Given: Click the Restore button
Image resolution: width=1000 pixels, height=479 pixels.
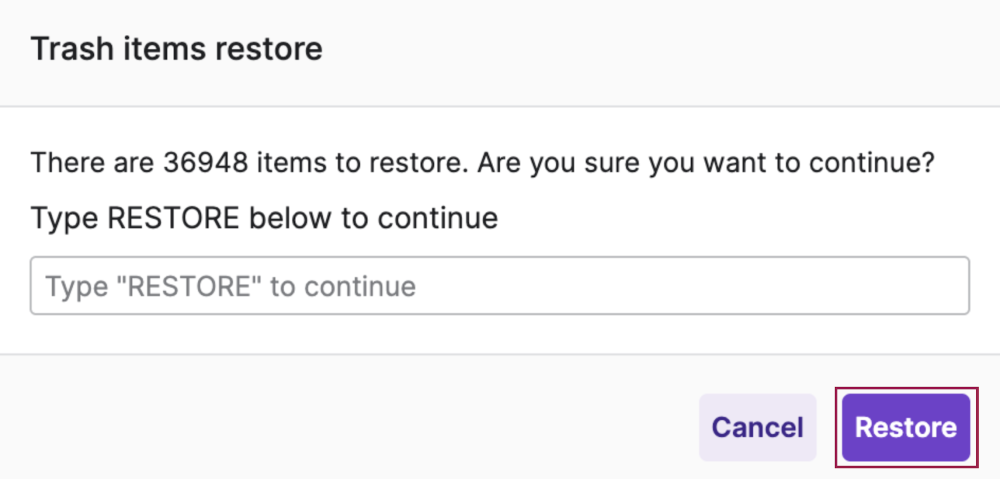Looking at the screenshot, I should (x=905, y=428).
